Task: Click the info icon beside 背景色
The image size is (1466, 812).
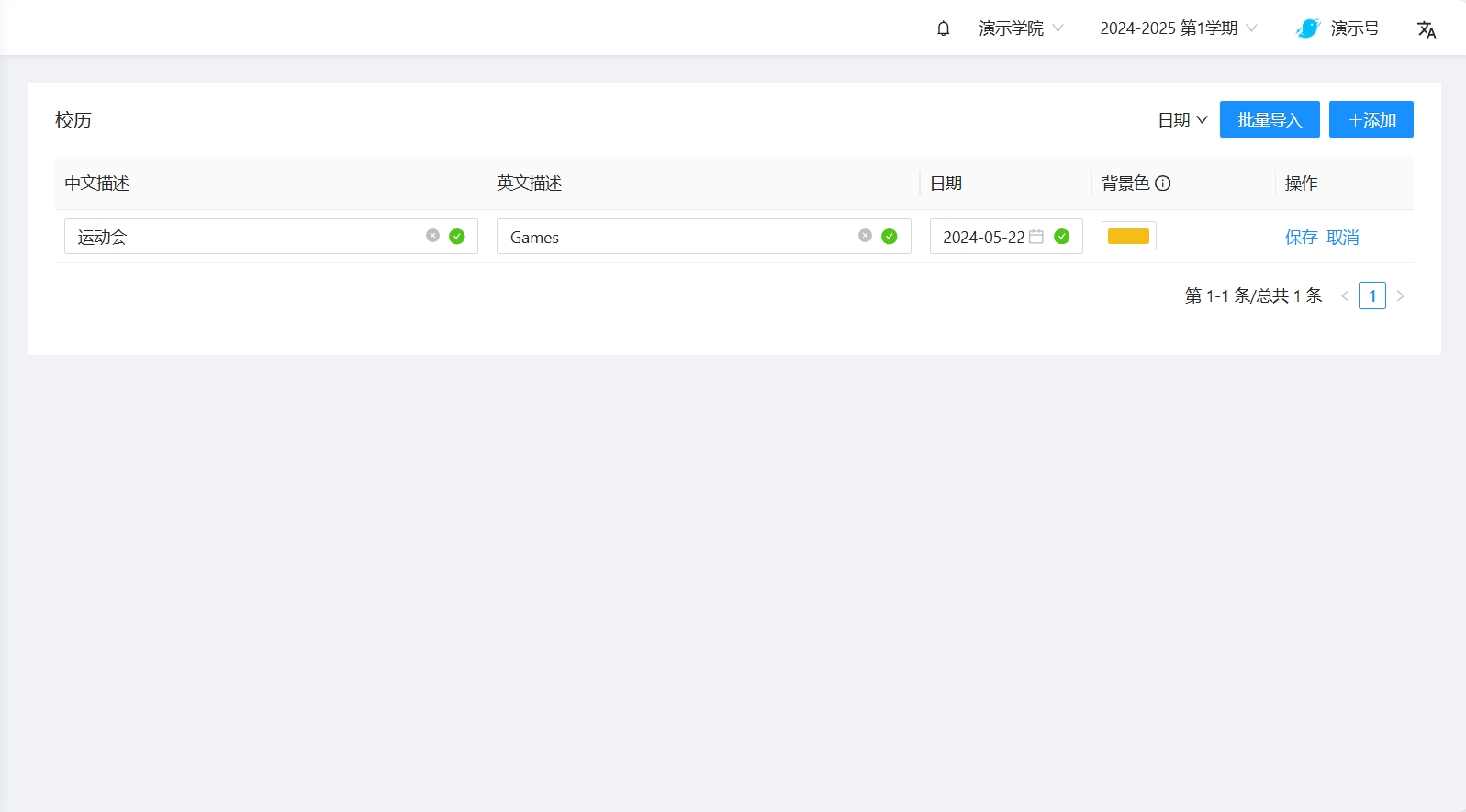Action: 1163,184
